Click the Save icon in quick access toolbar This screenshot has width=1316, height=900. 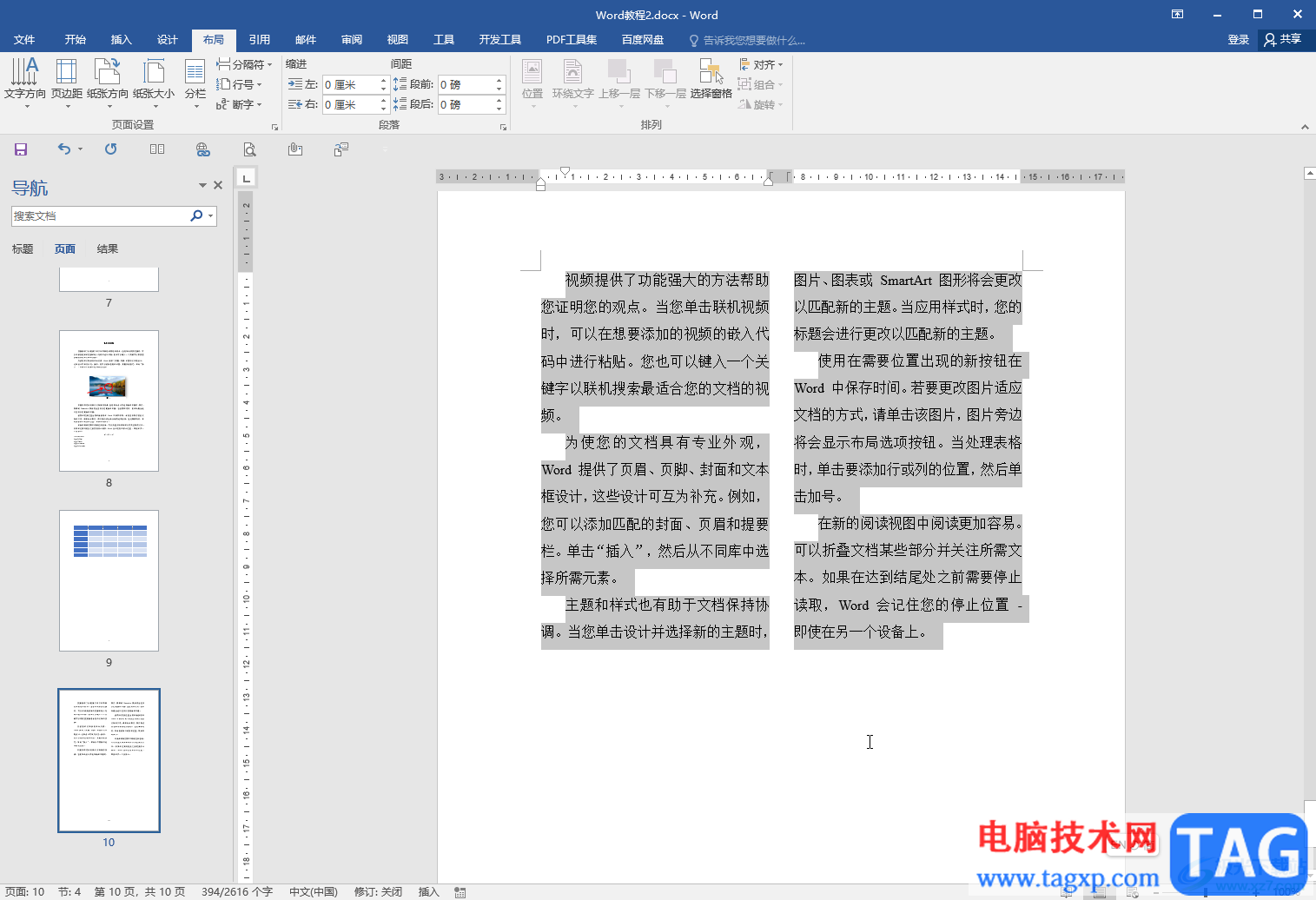pyautogui.click(x=21, y=149)
